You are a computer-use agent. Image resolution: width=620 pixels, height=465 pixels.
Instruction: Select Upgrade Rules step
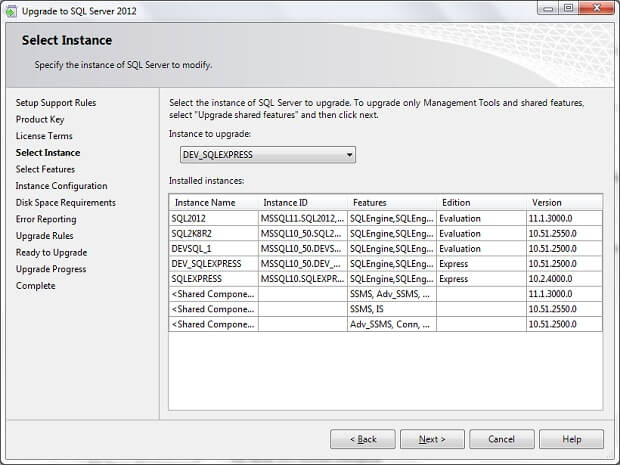44,236
